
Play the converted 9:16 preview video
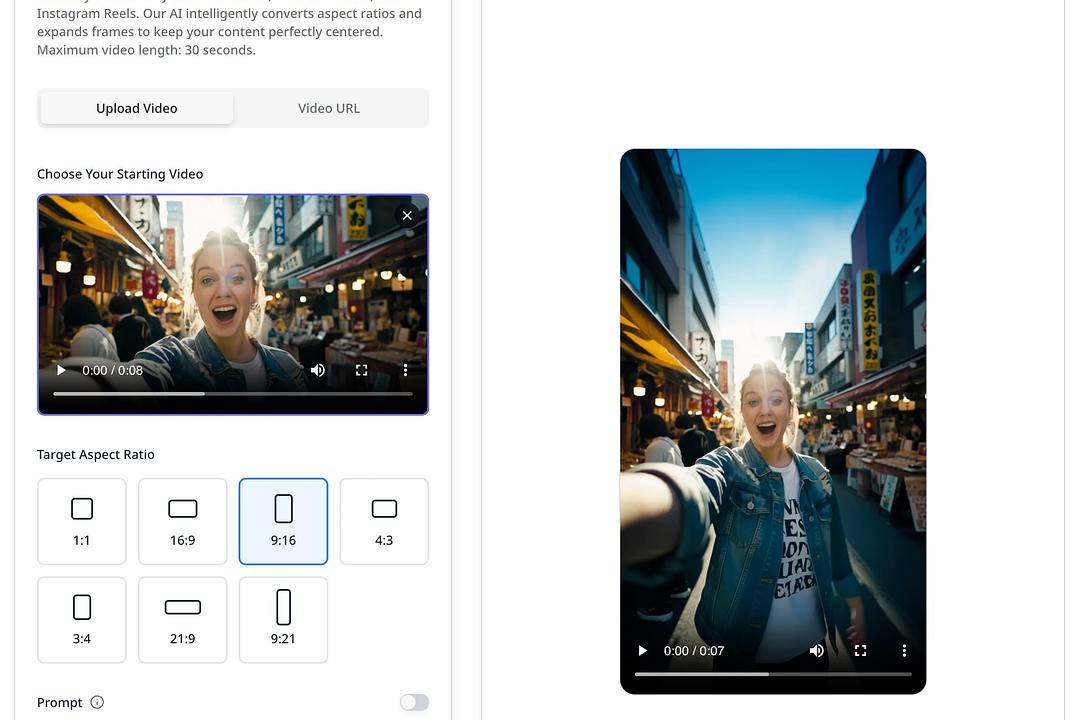point(641,650)
